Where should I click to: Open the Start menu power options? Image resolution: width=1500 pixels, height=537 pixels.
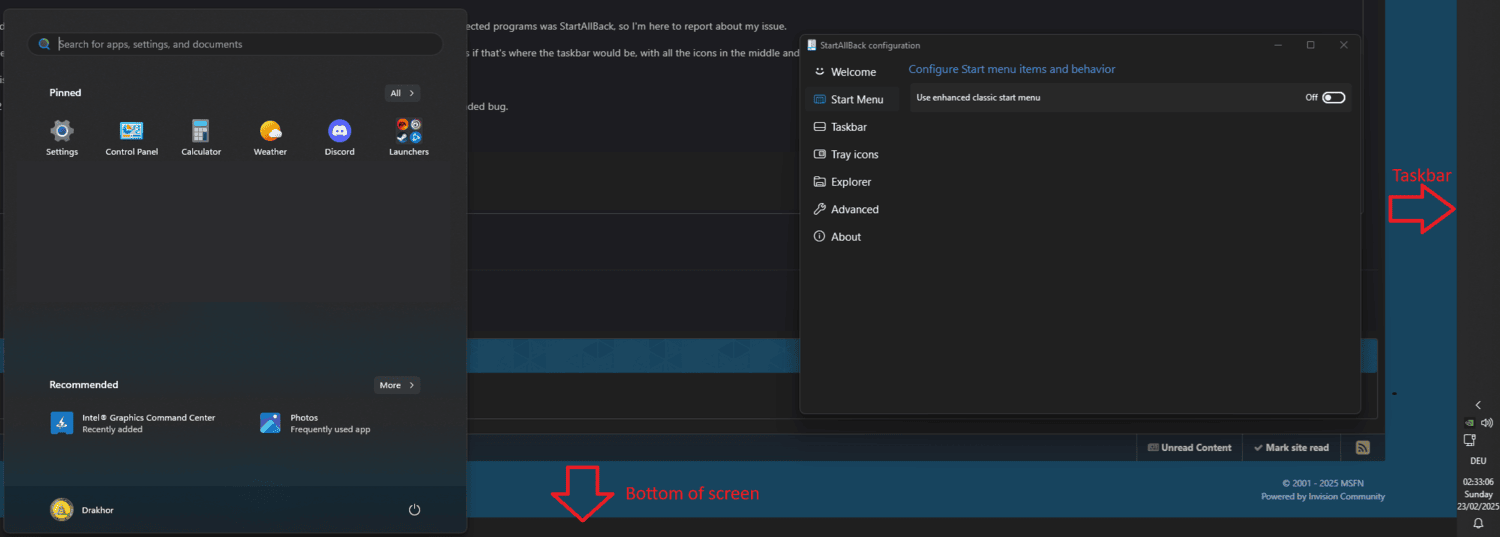click(415, 510)
